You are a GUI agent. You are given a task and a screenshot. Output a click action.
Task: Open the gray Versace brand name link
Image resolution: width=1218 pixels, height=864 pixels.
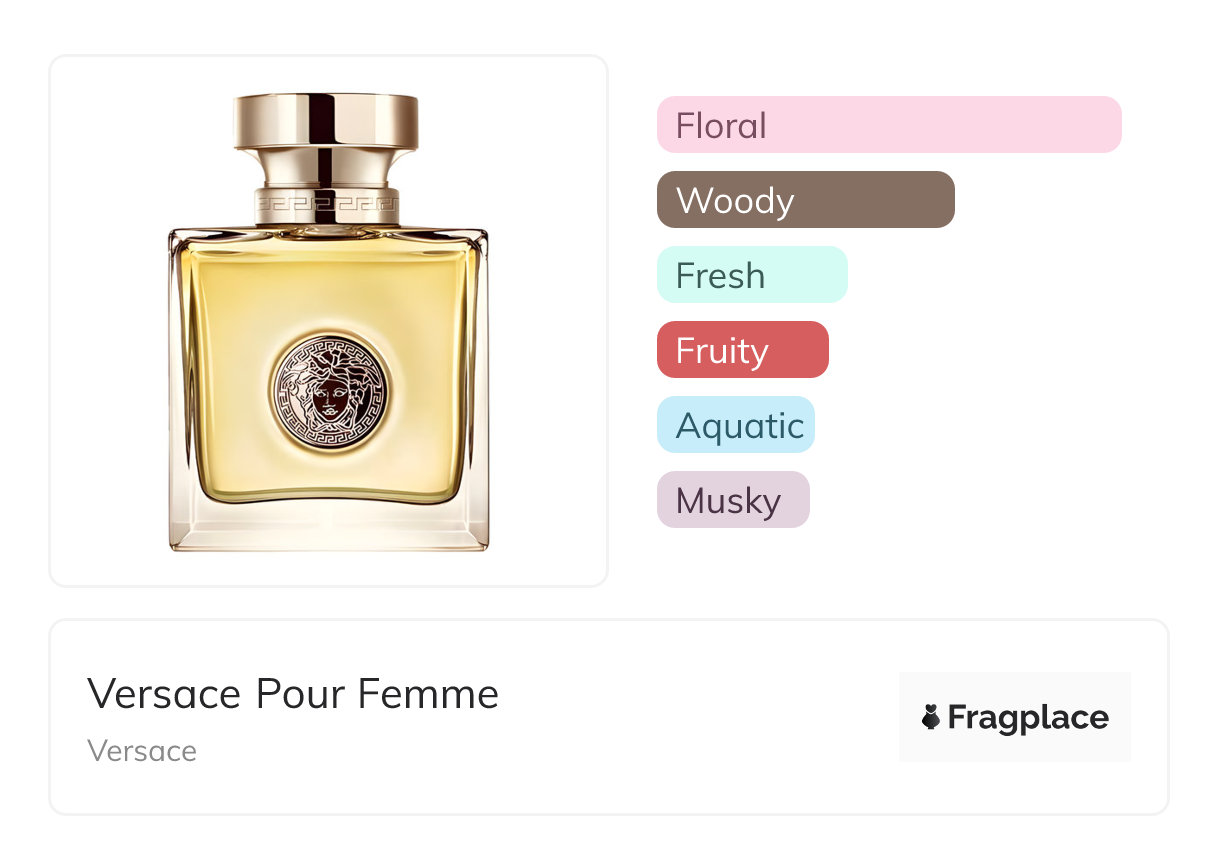point(142,751)
